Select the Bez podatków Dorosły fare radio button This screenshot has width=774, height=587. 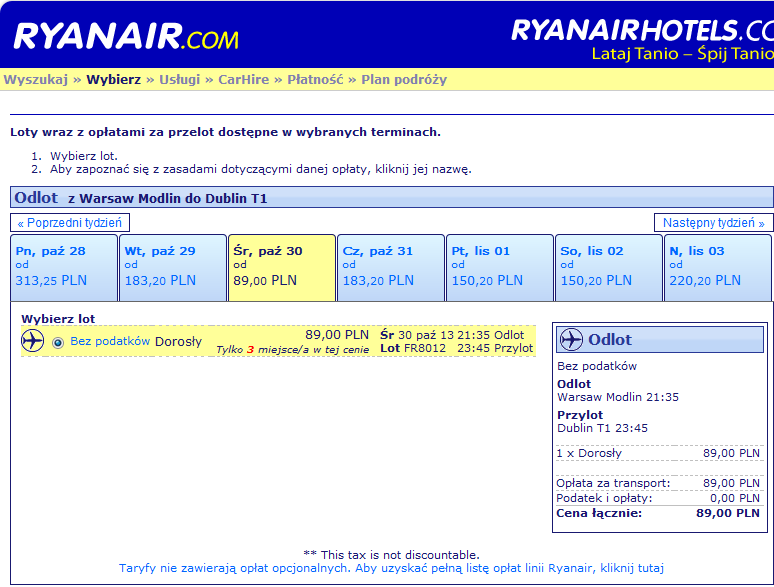58,342
